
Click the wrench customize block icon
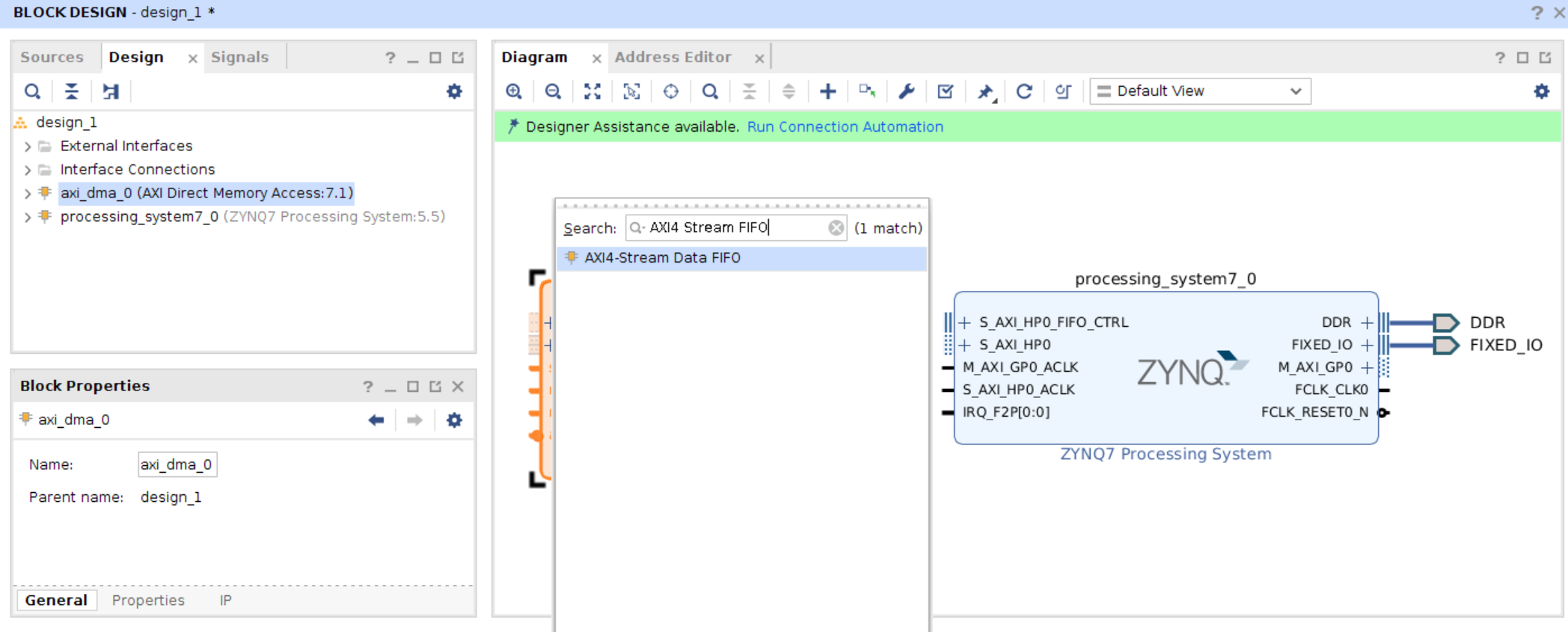(907, 91)
